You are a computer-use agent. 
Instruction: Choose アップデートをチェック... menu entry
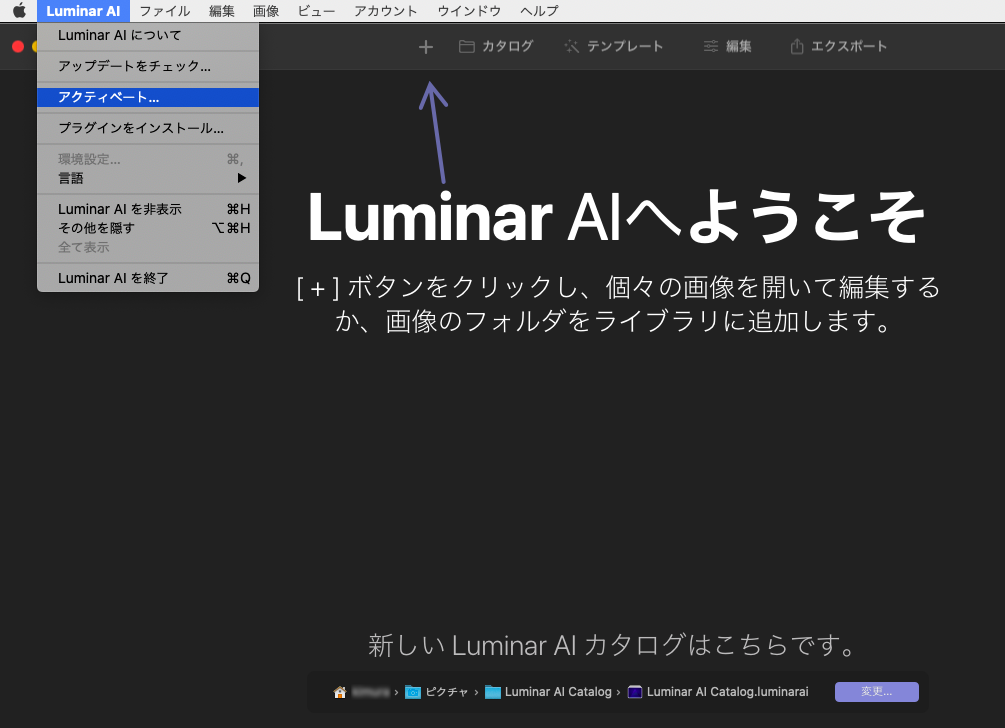pyautogui.click(x=148, y=67)
